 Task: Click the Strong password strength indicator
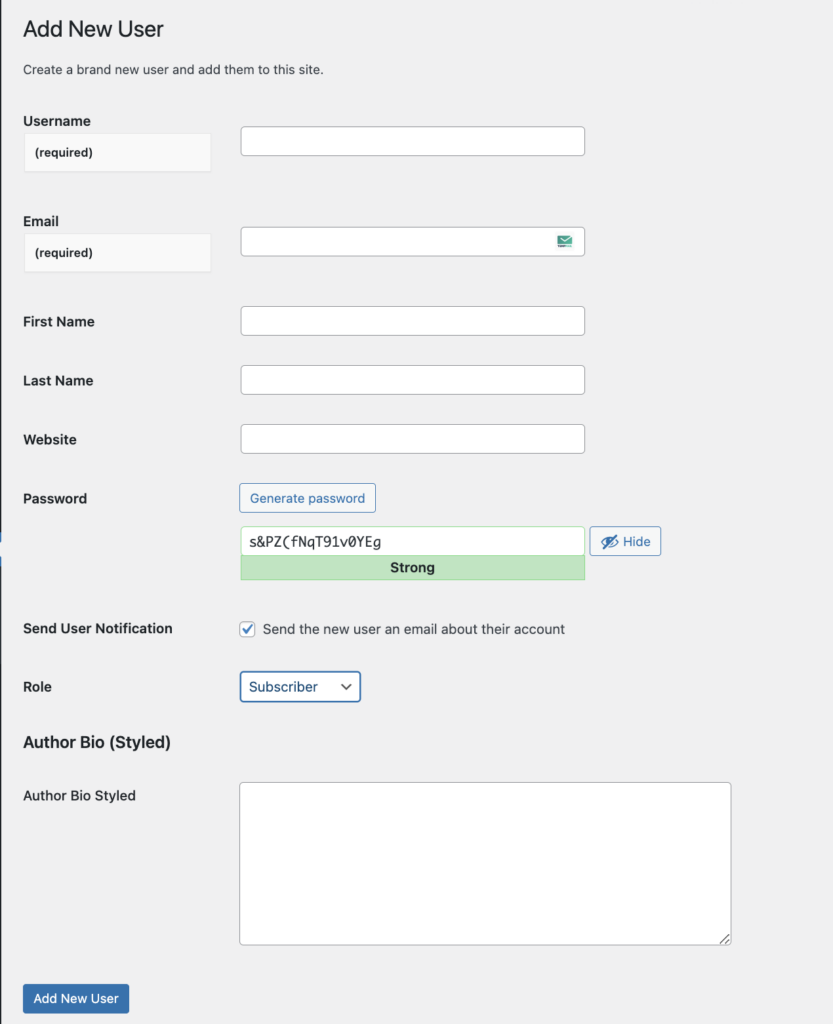(x=413, y=568)
